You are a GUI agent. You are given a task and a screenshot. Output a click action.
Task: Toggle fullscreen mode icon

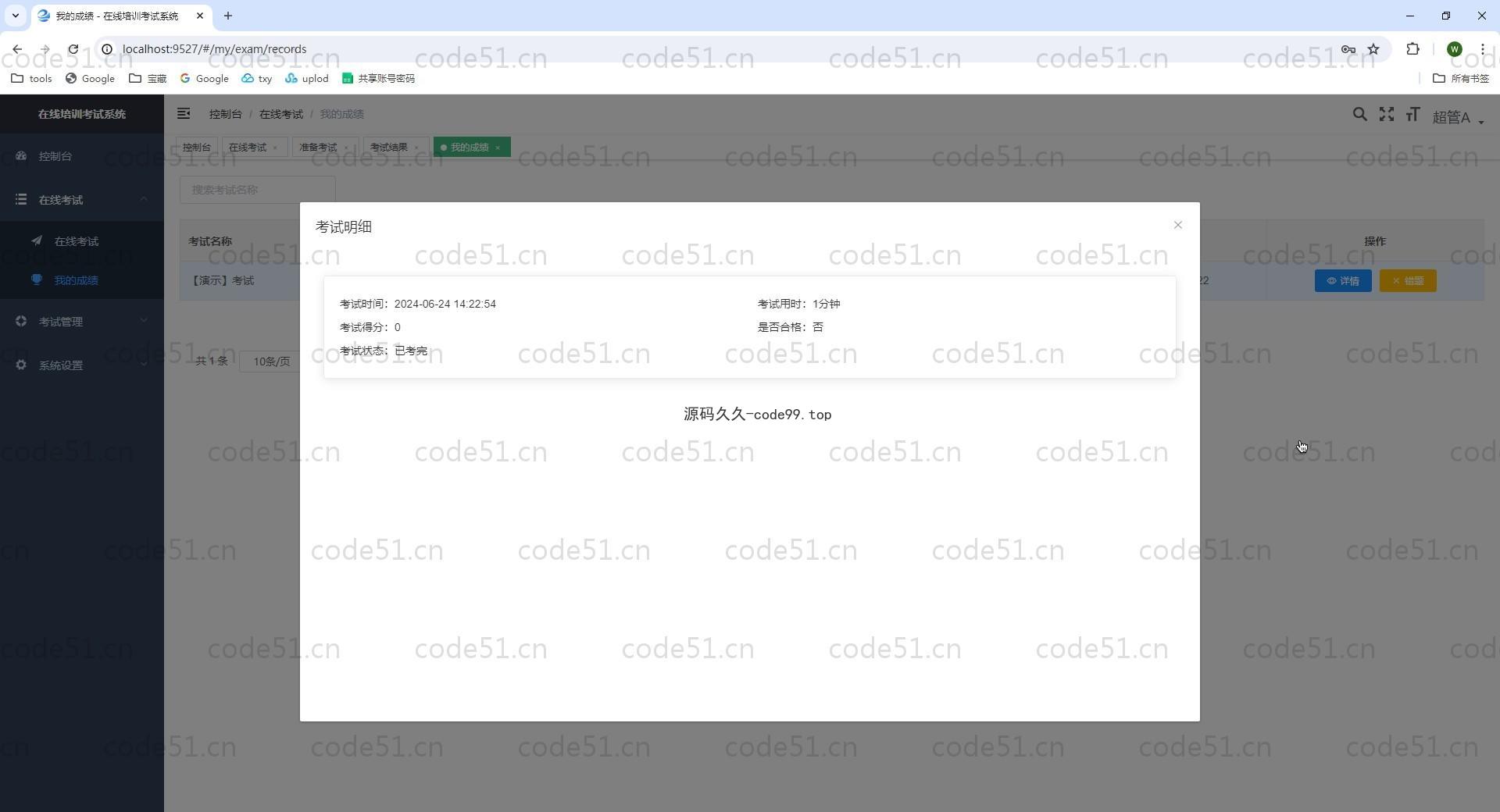[1386, 115]
